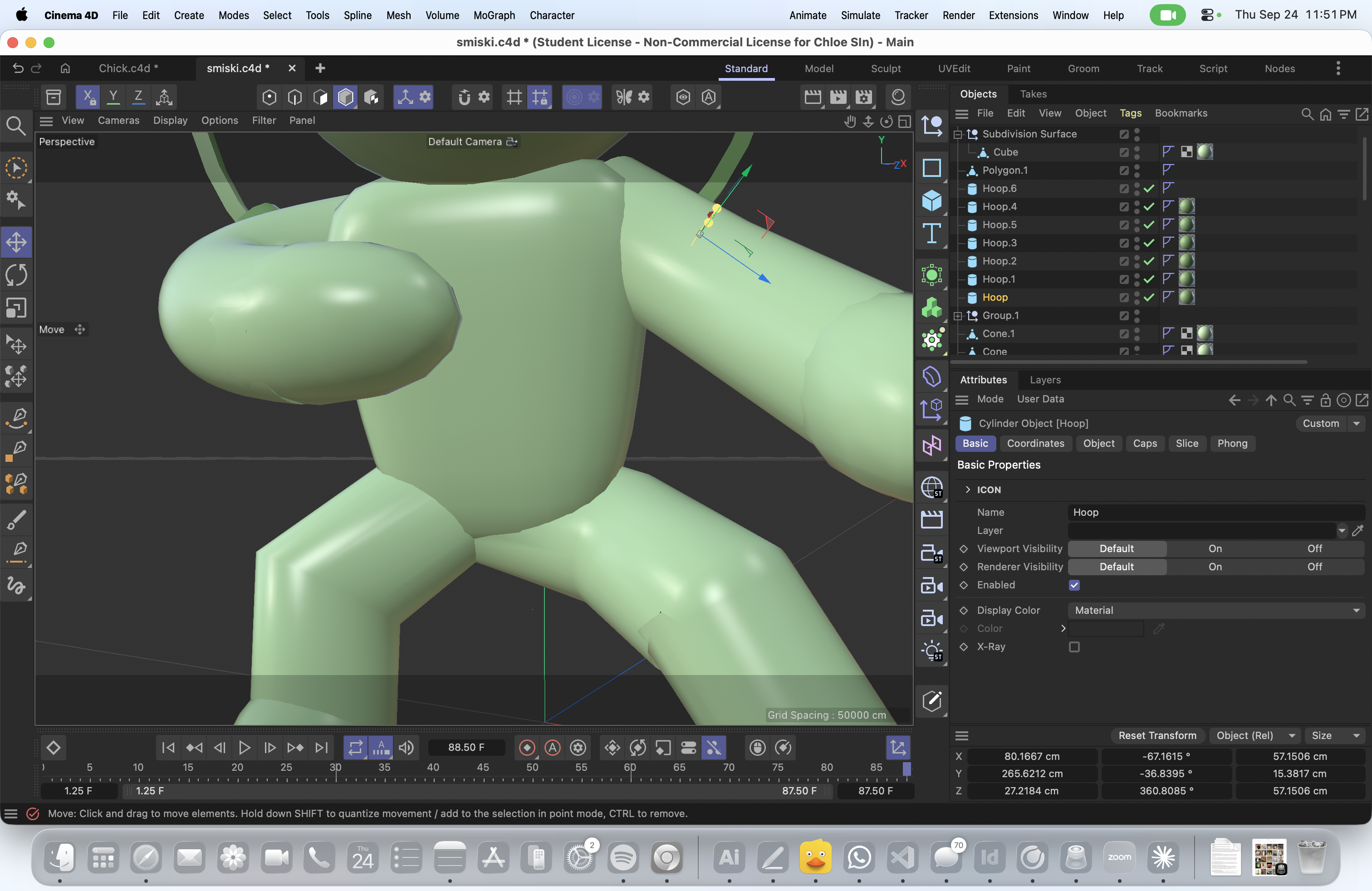Open the Coordinates tab in Attributes

point(1035,443)
